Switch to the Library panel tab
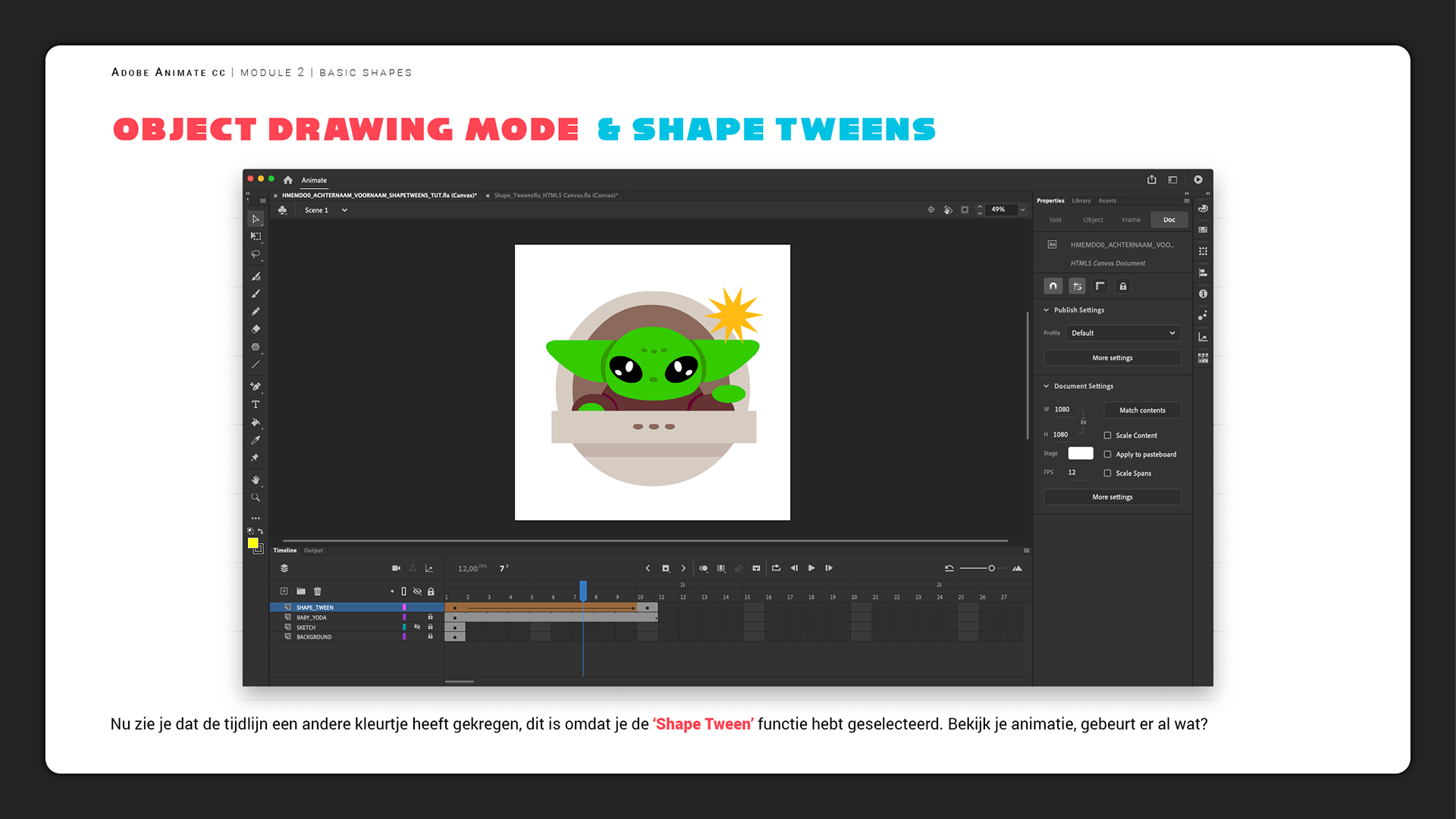 [x=1081, y=201]
